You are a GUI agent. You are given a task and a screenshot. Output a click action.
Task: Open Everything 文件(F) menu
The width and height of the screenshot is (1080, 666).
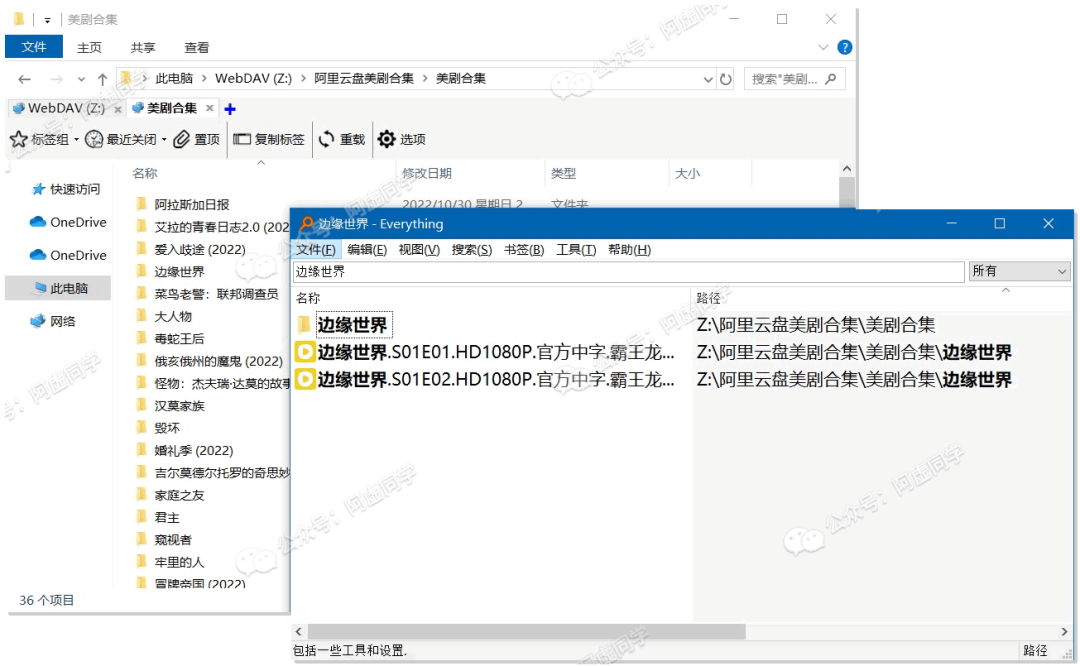tap(316, 249)
